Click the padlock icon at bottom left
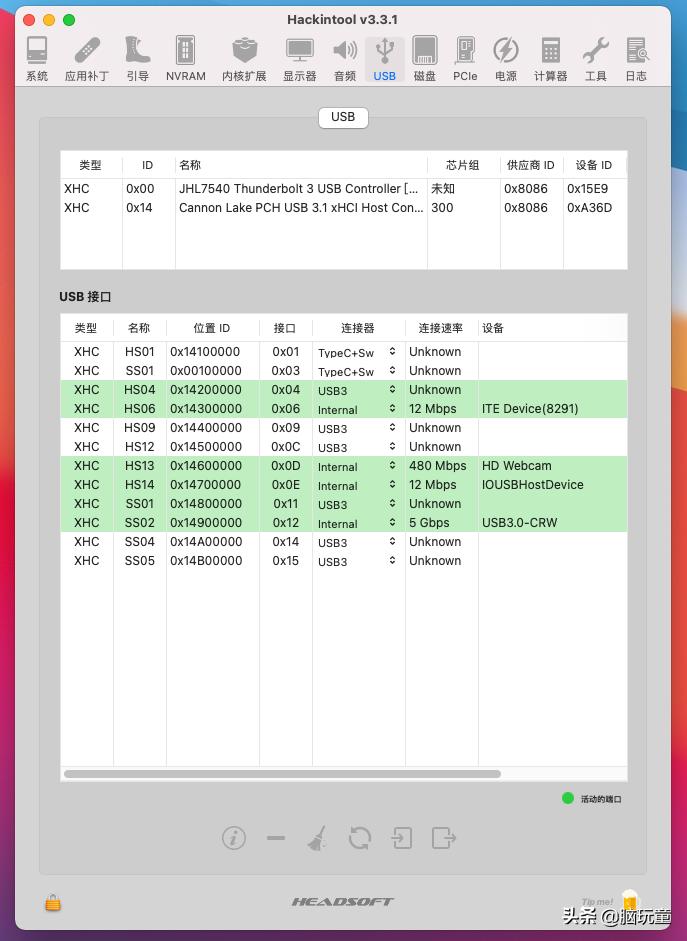The height and width of the screenshot is (941, 687). coord(53,902)
